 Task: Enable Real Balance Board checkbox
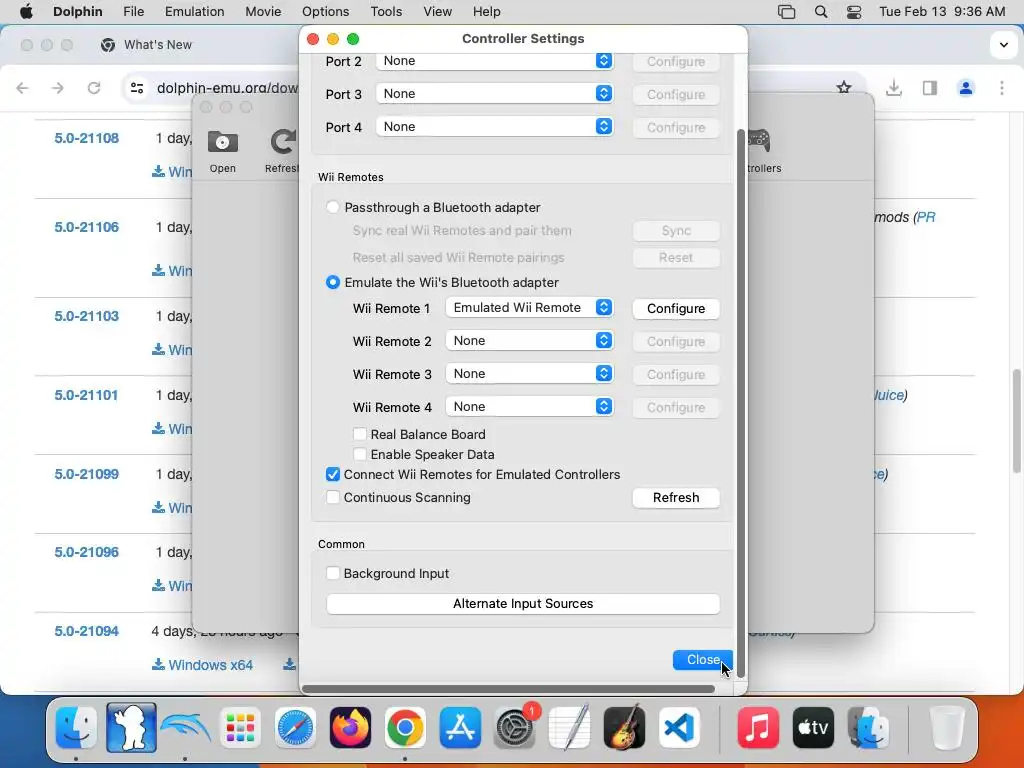359,434
